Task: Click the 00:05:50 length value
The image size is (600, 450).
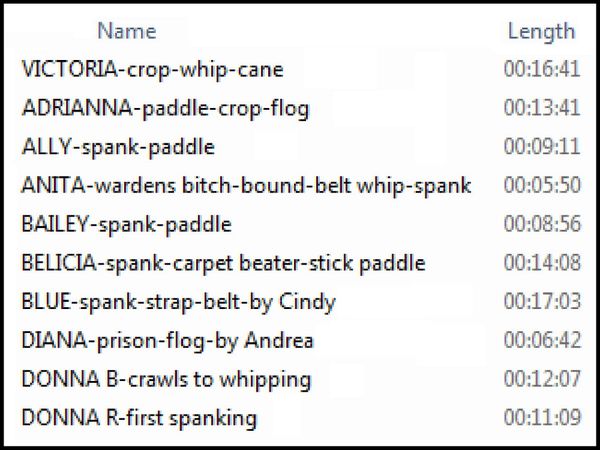Action: pos(542,185)
